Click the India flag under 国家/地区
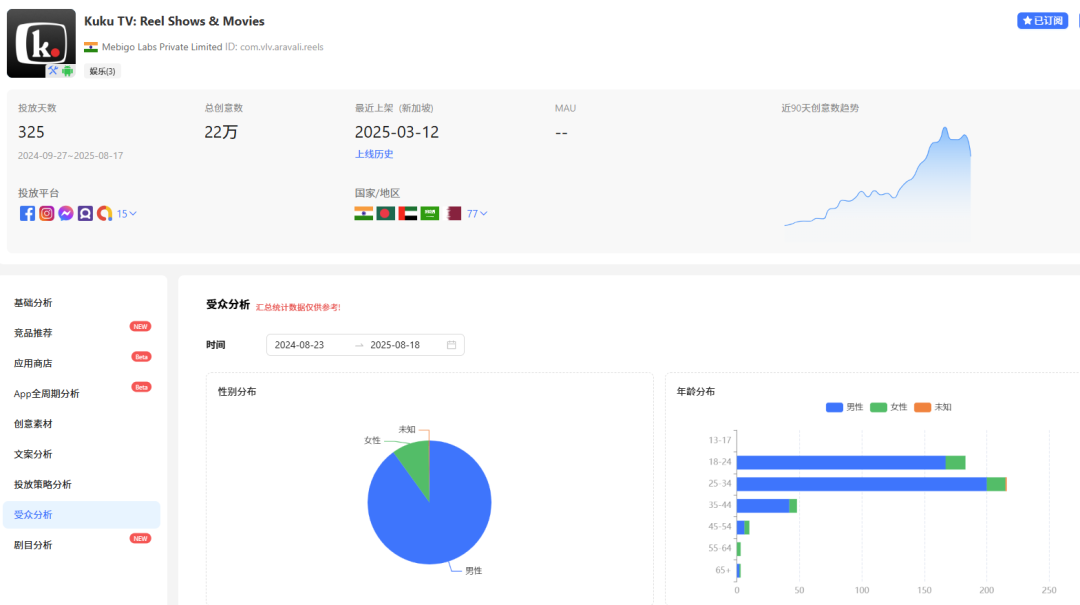The height and width of the screenshot is (605, 1080). (x=364, y=214)
